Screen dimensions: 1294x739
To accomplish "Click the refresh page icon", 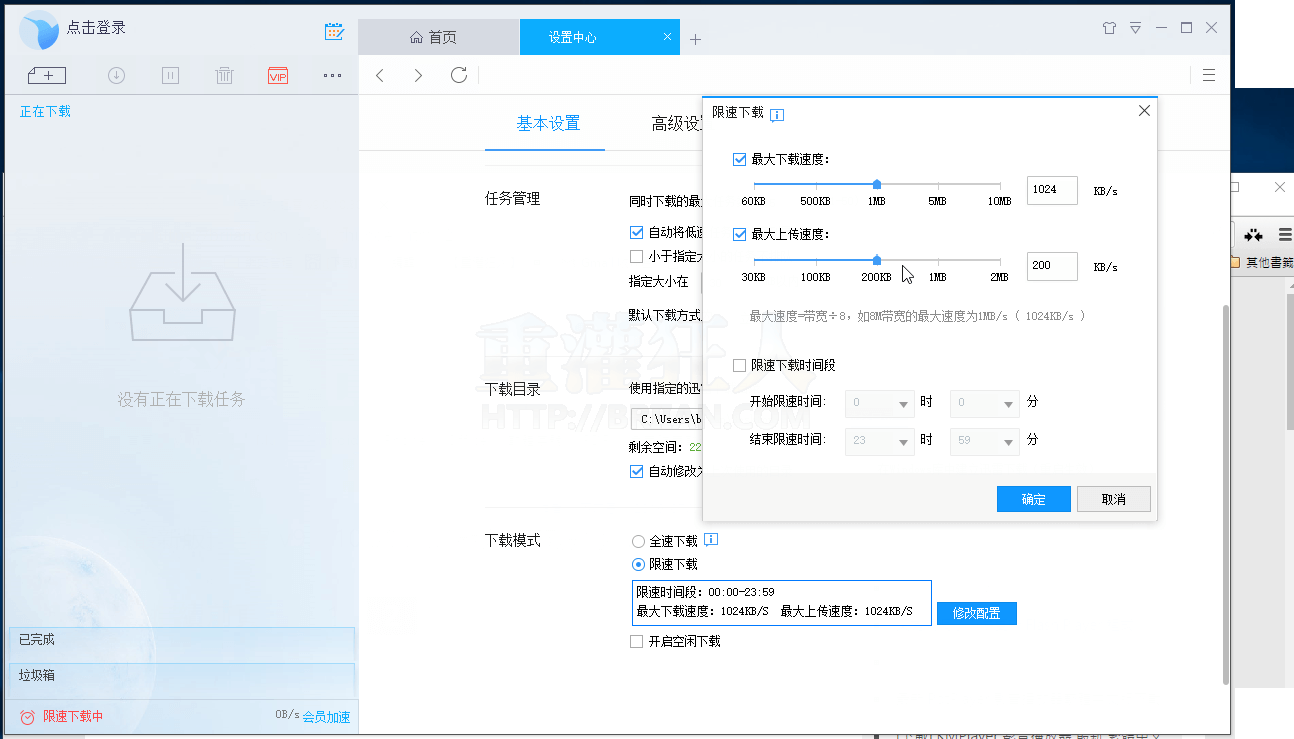I will 459,75.
